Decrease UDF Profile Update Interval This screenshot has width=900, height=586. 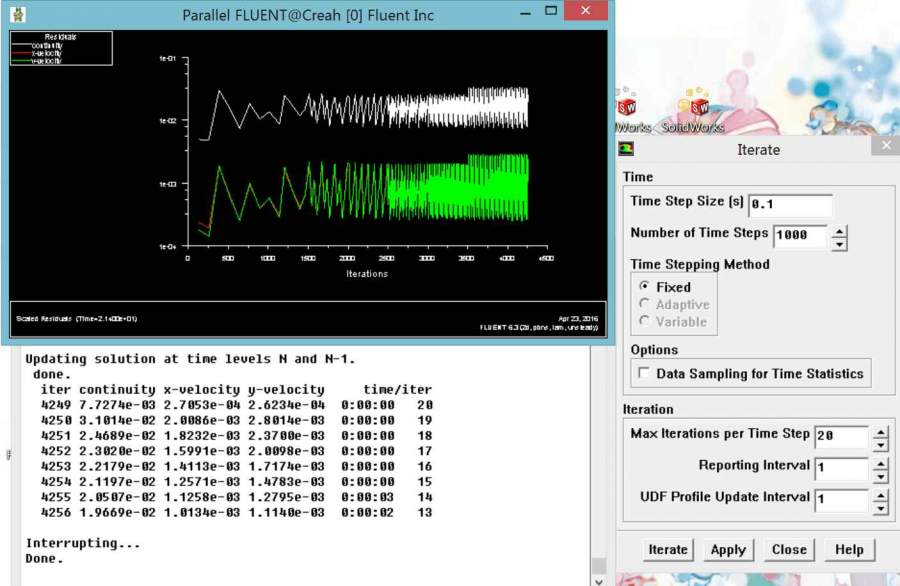(x=880, y=508)
